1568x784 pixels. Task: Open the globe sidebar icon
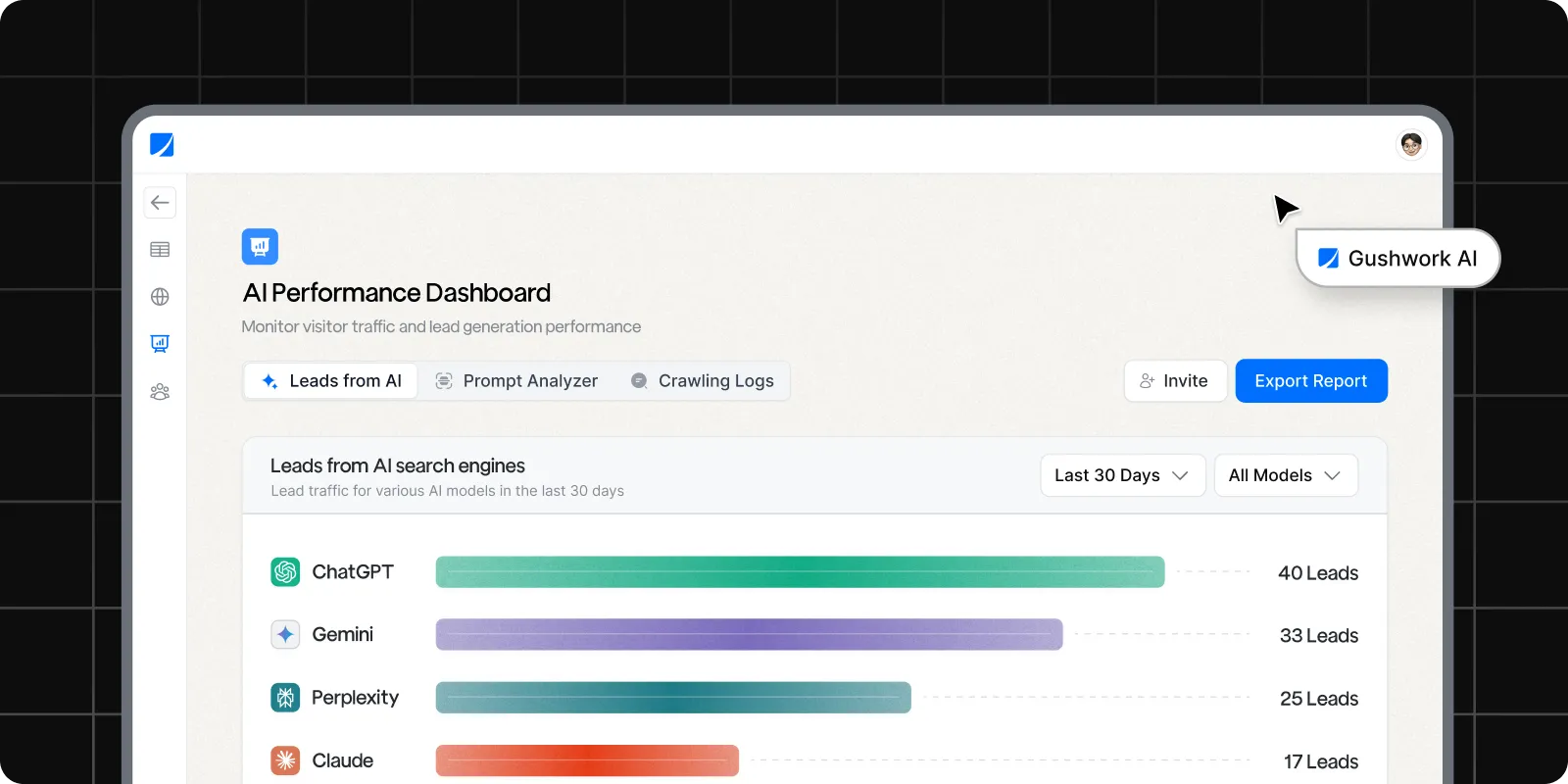(x=160, y=297)
